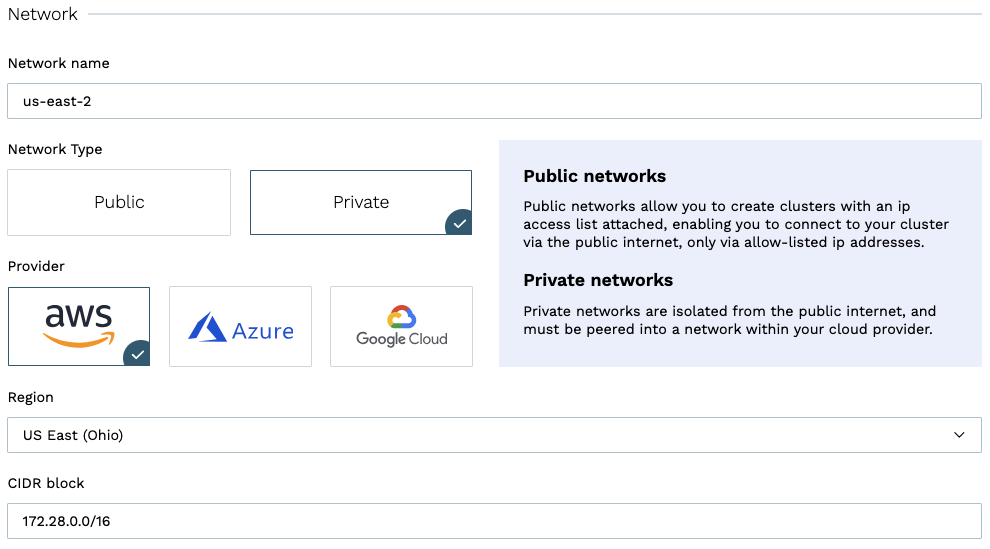Select the AWS provider logo

coord(79,326)
